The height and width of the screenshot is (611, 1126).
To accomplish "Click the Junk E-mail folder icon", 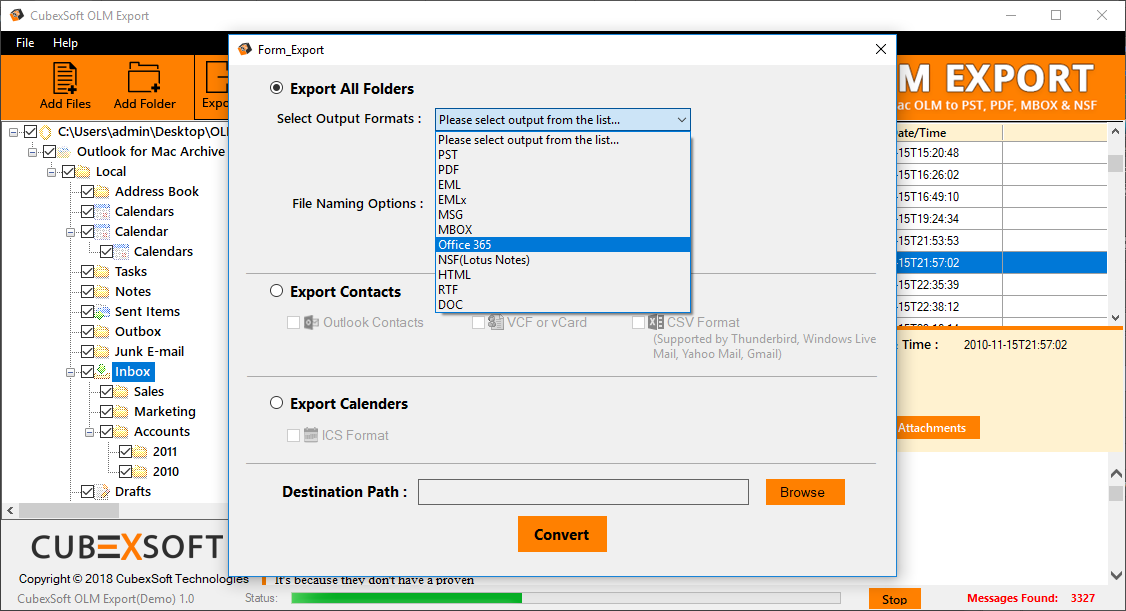I will click(x=103, y=352).
